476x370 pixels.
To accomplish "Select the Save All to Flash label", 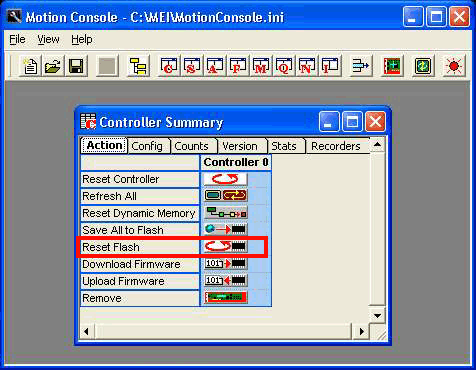I will (x=140, y=230).
